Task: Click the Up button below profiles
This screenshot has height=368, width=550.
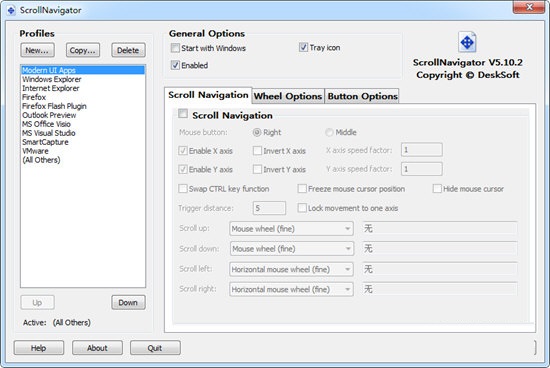Action: (37, 302)
